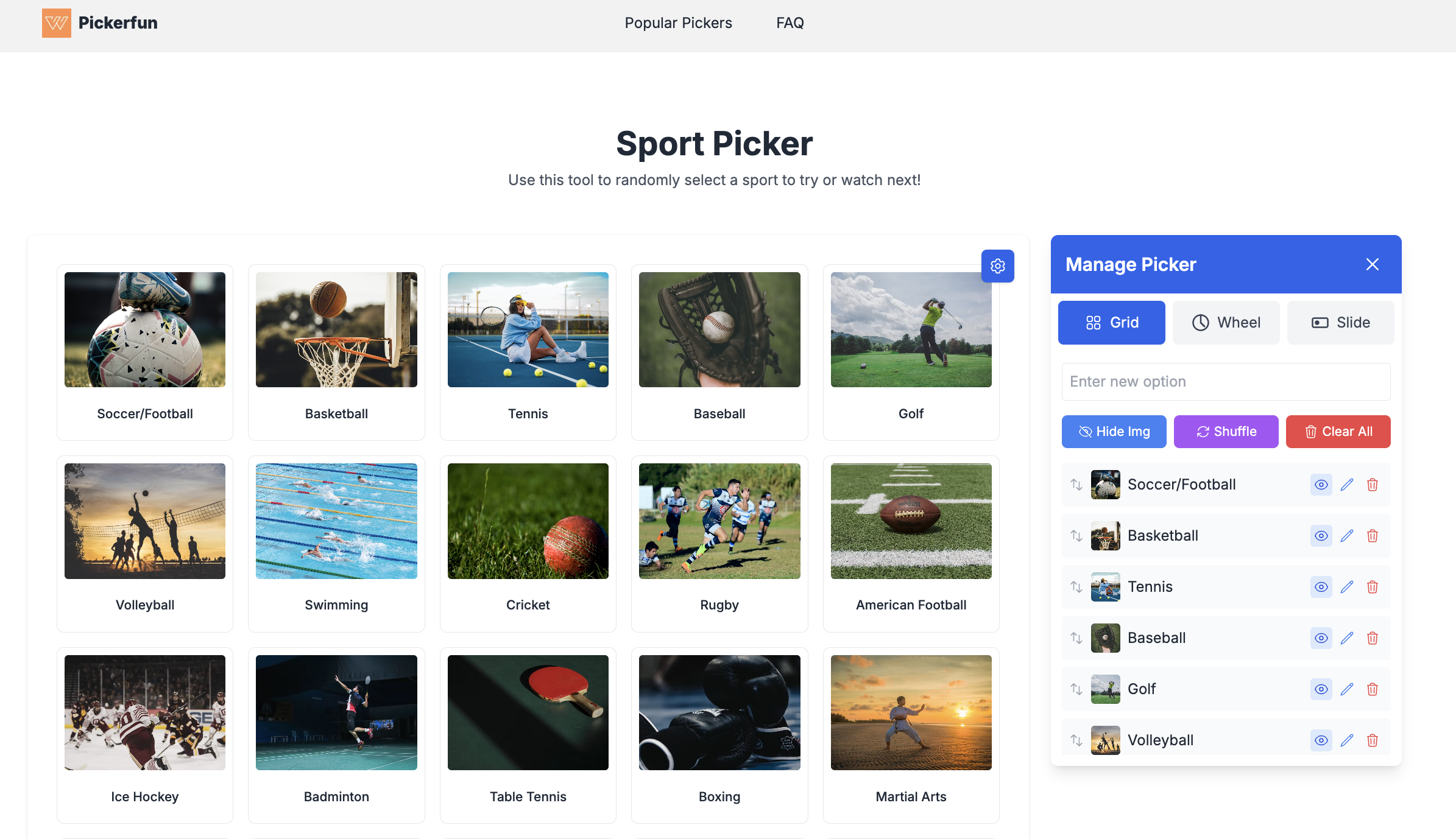This screenshot has width=1456, height=839.
Task: Click the Hide Img button
Action: click(1114, 431)
